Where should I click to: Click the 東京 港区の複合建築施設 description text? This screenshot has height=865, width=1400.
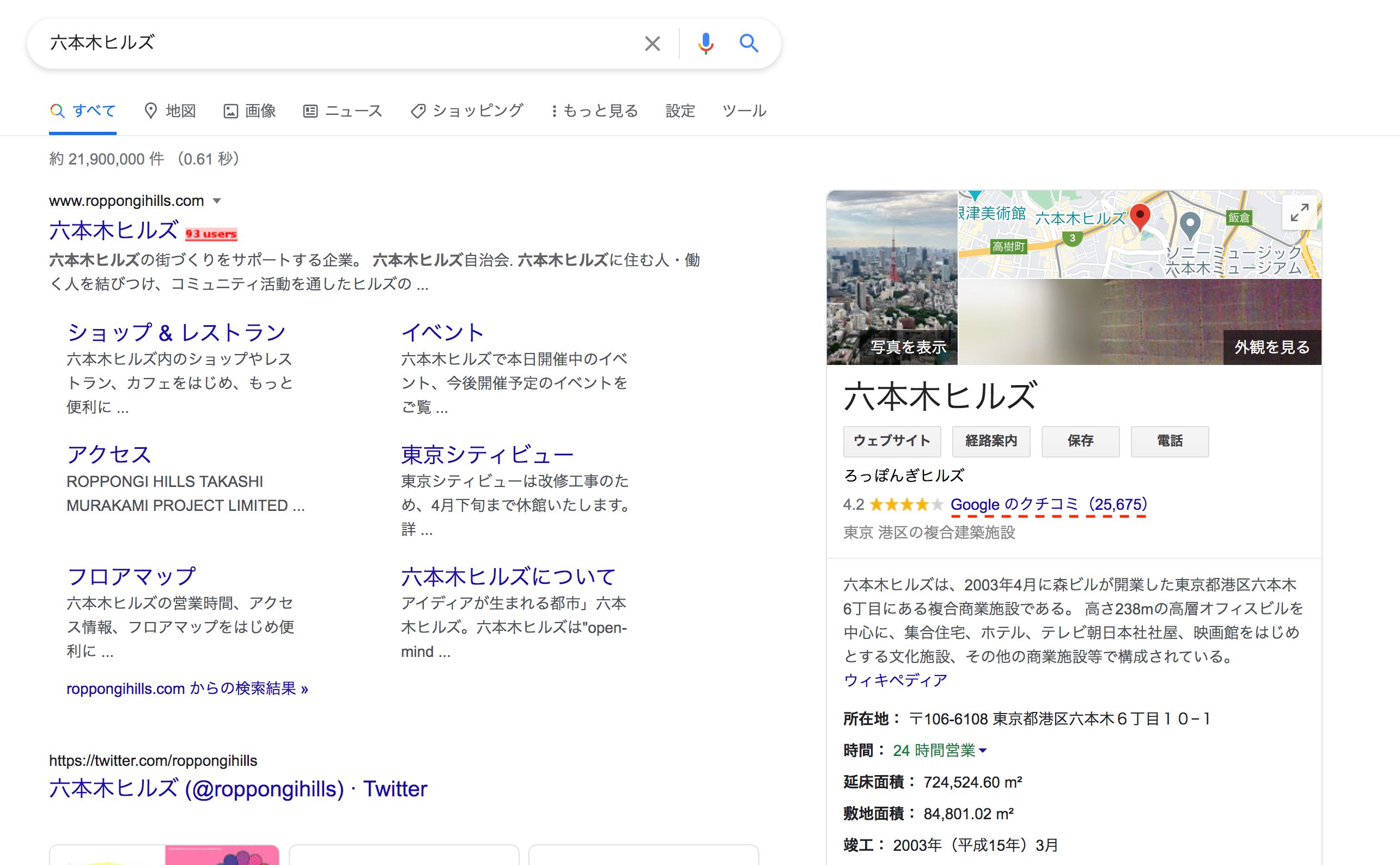929,533
